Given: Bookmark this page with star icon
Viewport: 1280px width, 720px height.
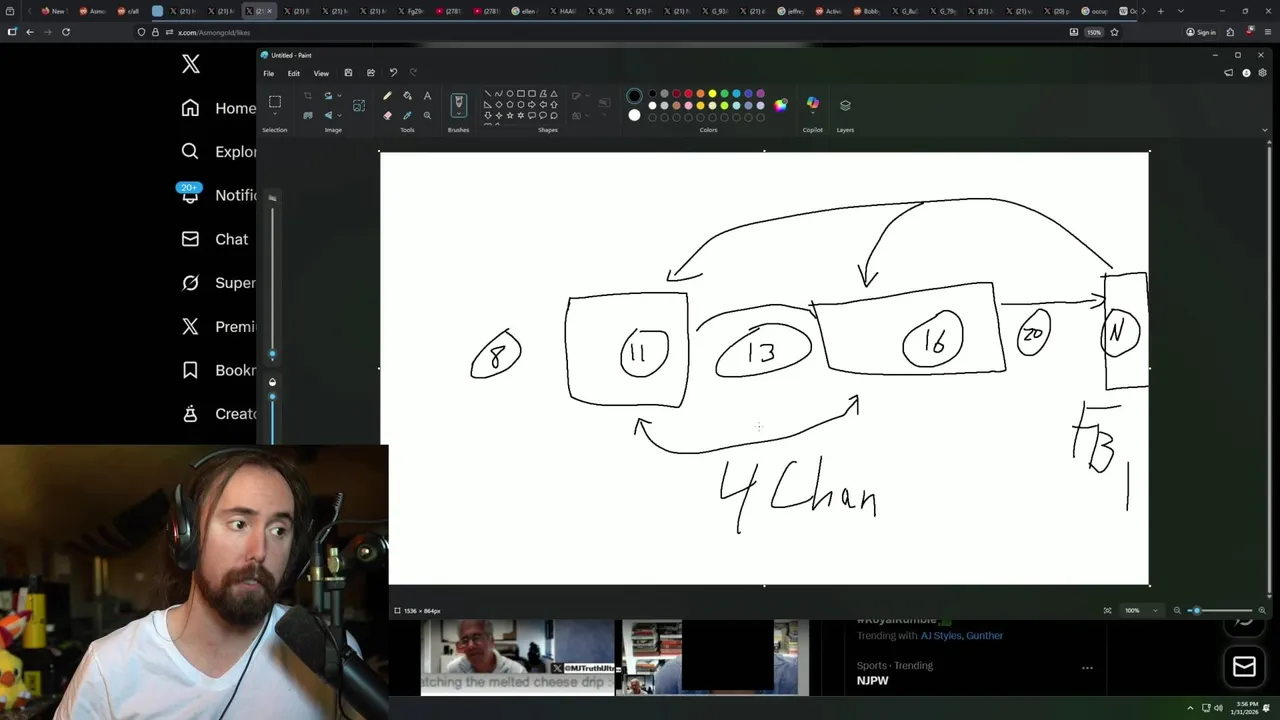Looking at the screenshot, I should point(1114,32).
